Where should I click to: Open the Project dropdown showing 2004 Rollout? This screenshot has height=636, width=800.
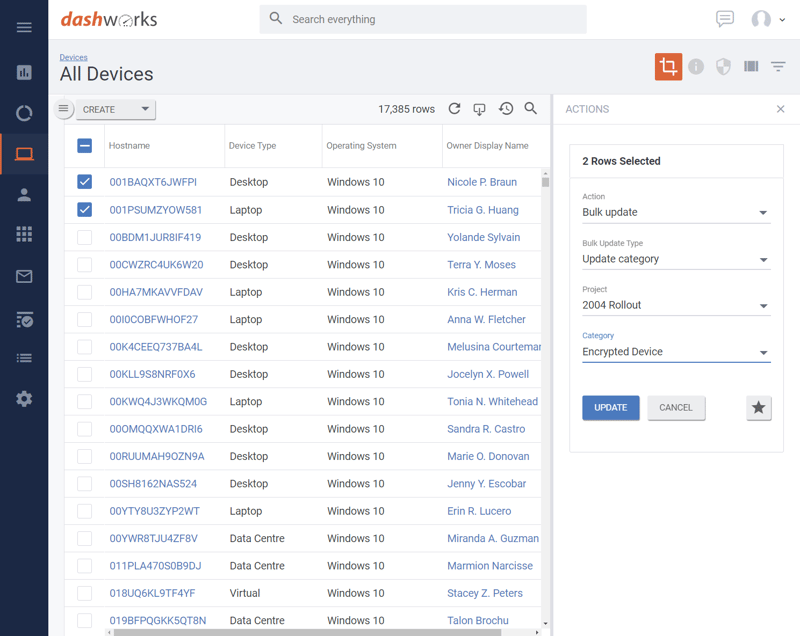coord(676,305)
